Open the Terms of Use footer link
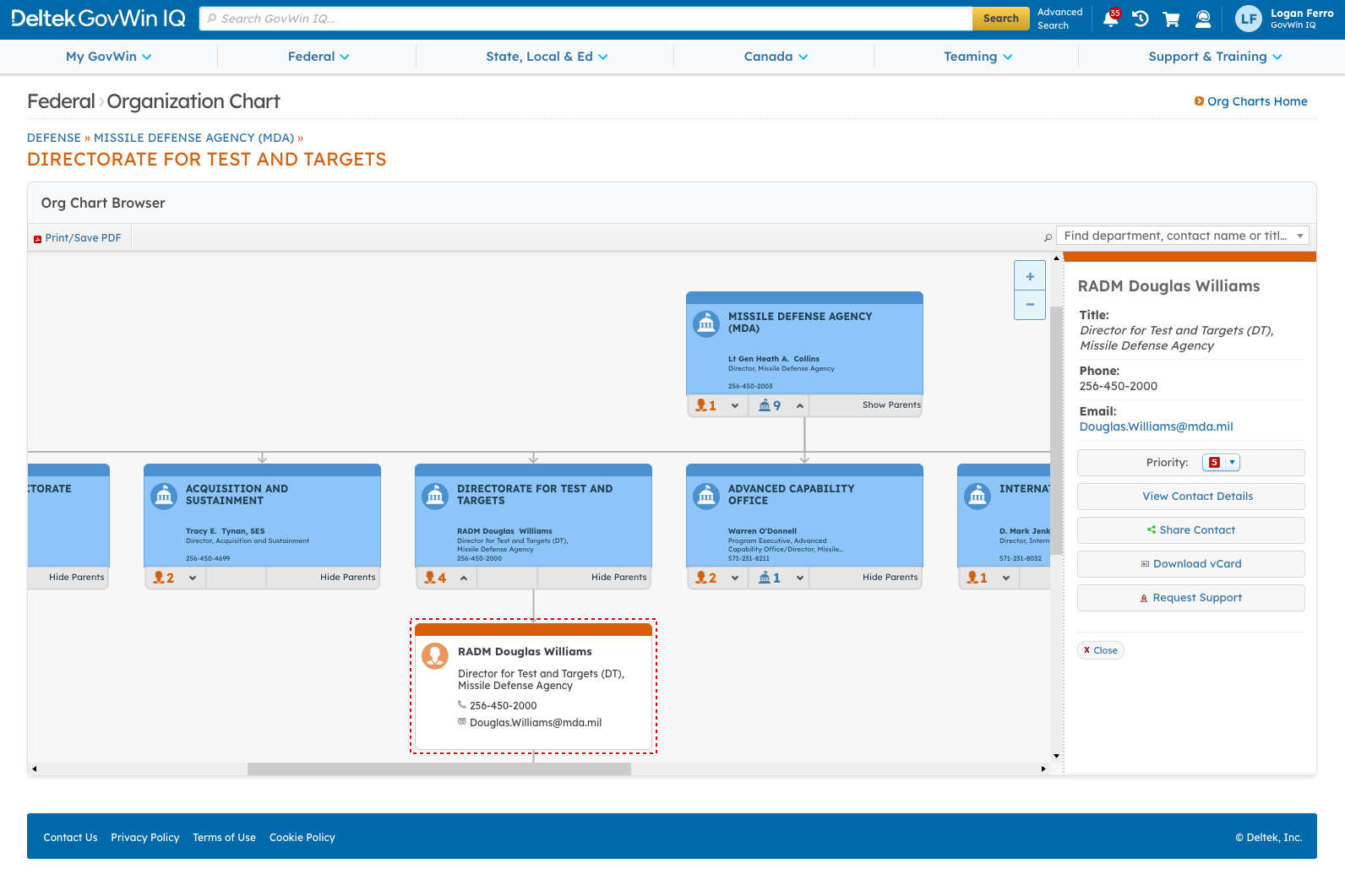Screen dimensions: 1345x896 tap(224, 838)
